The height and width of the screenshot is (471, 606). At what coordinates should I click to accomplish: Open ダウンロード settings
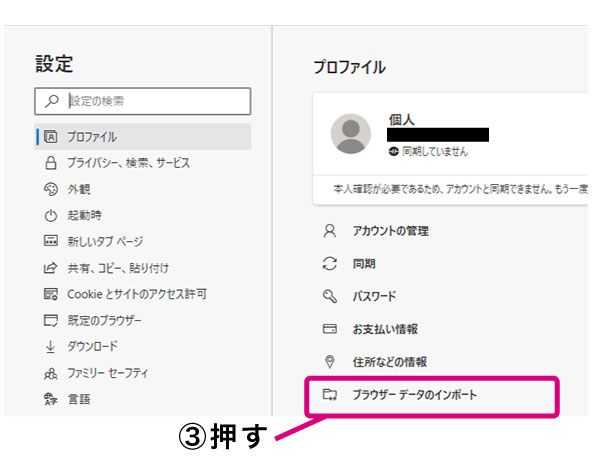(x=92, y=347)
